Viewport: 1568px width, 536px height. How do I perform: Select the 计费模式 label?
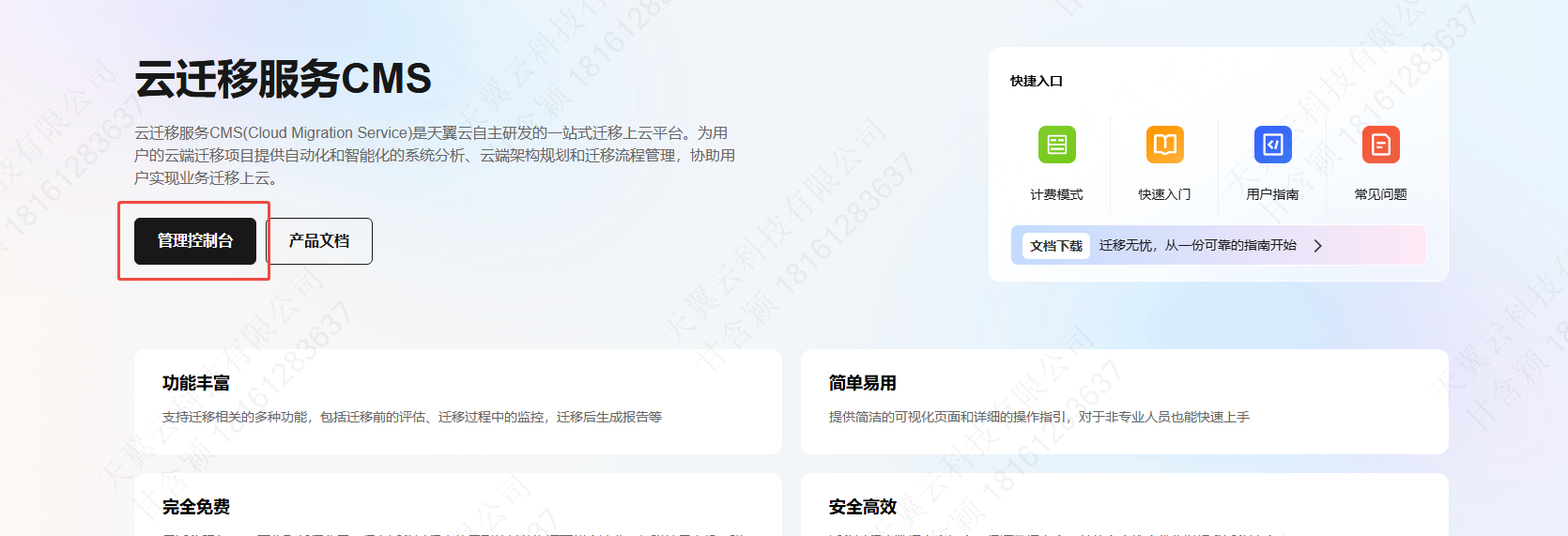1057,194
